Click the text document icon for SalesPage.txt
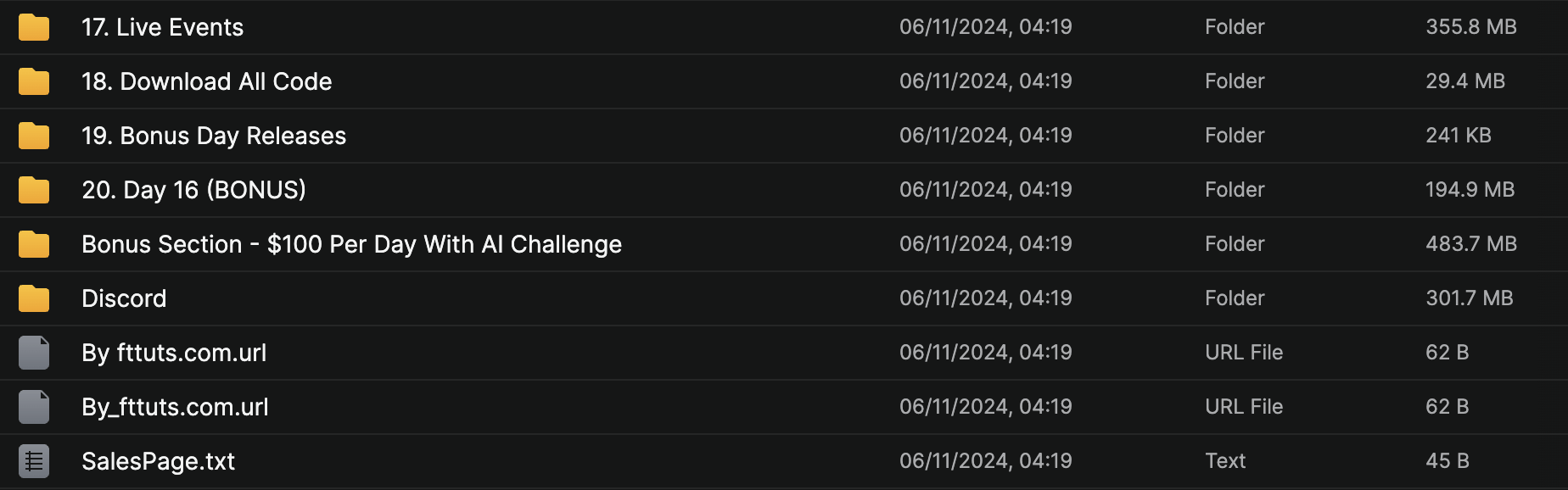 click(x=34, y=461)
